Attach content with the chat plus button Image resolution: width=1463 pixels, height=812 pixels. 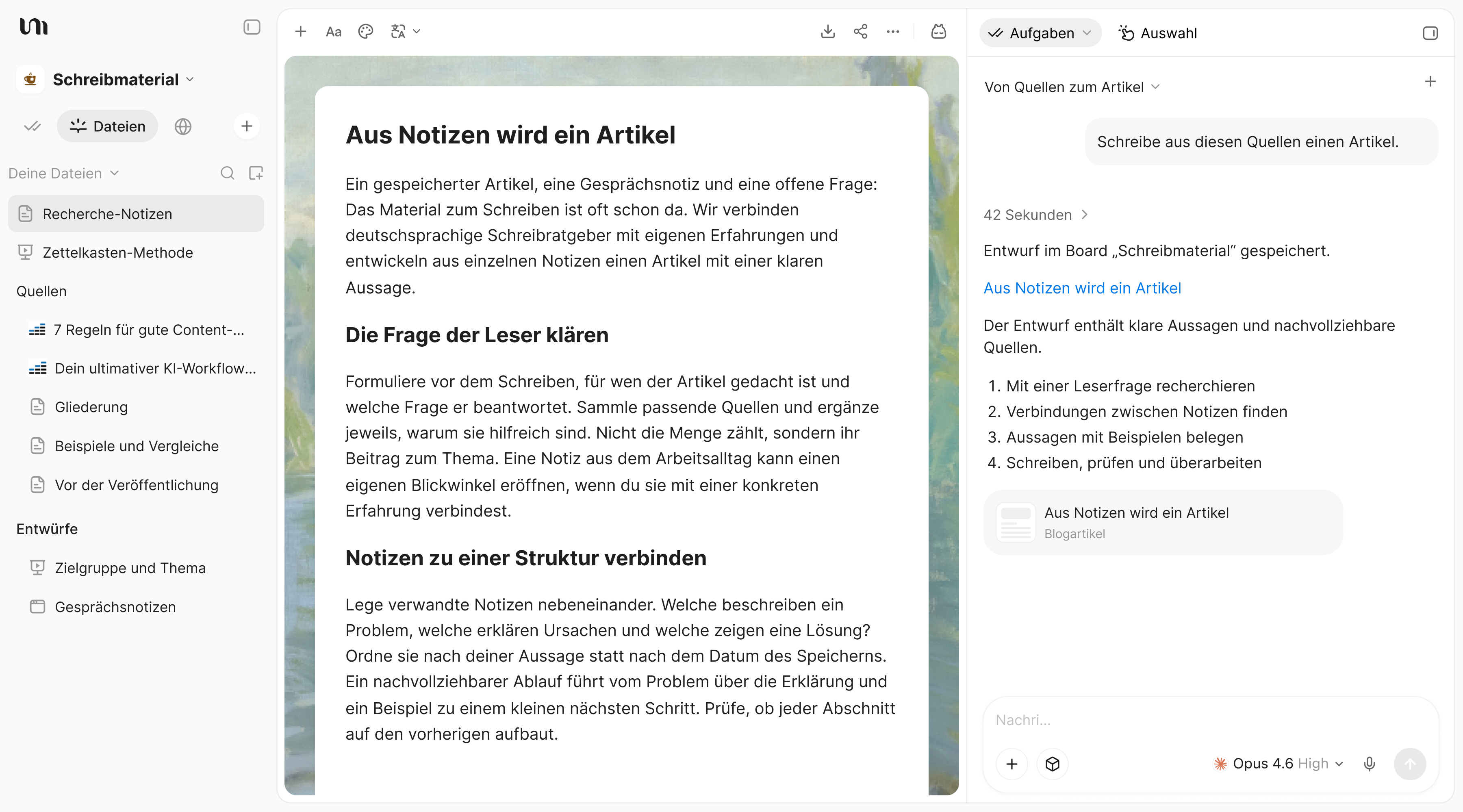[1012, 764]
